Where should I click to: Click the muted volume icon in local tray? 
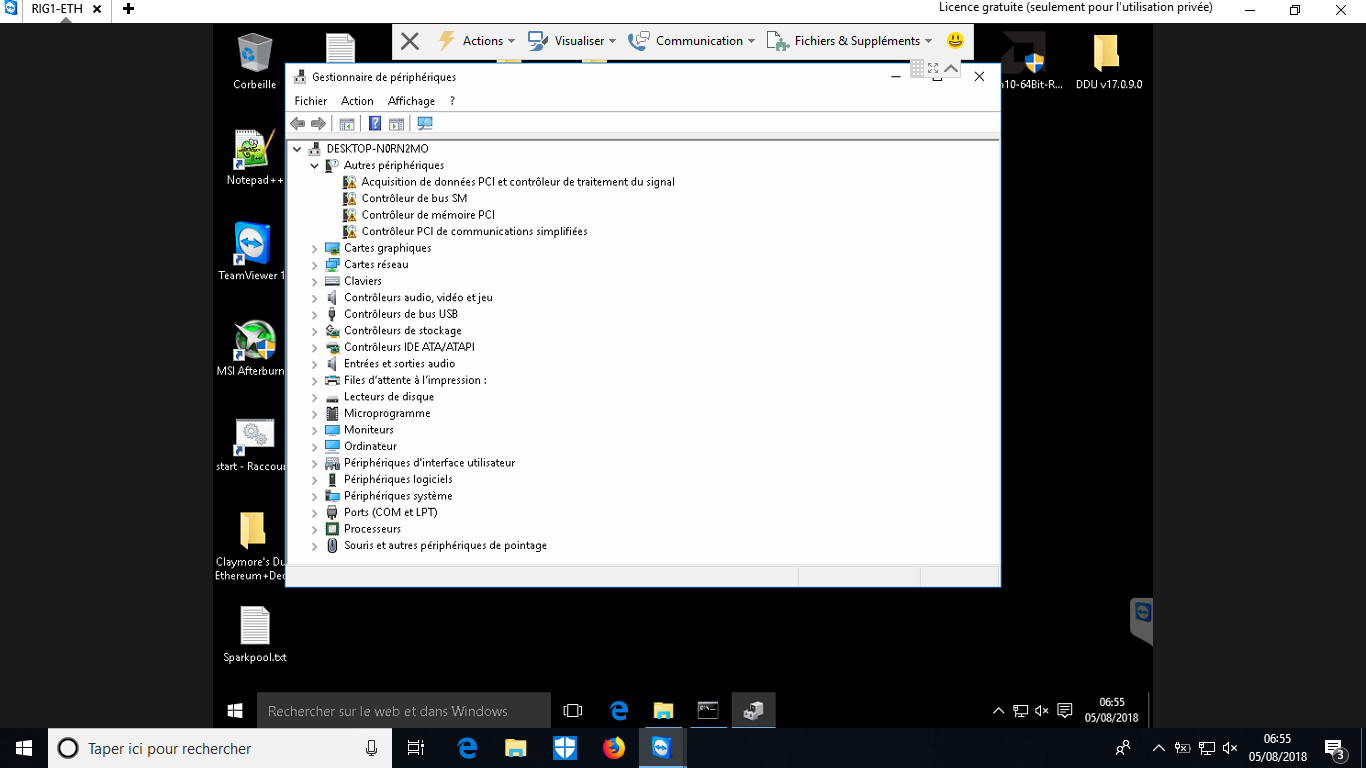pos(1231,748)
